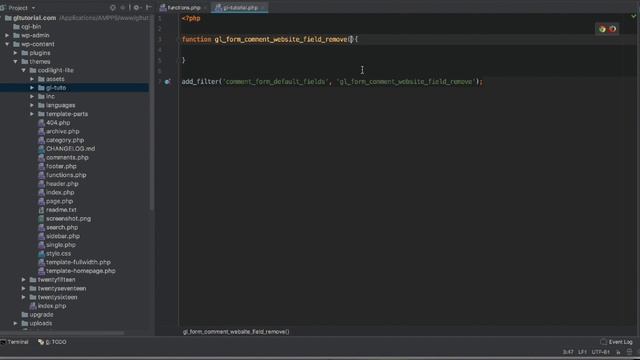Viewport: 640px width, 360px height.
Task: Open the Event Log
Action: 616,342
